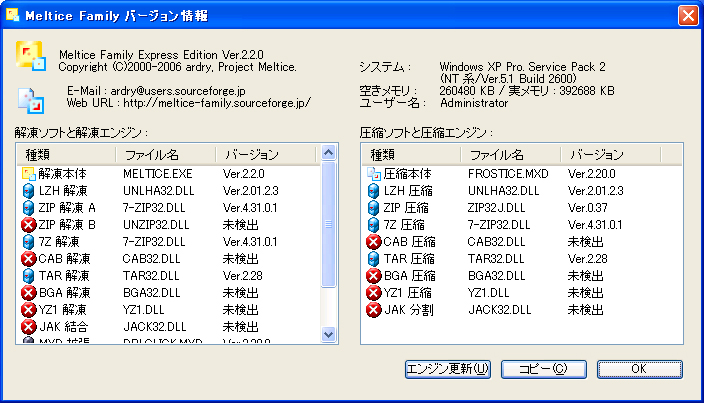Click the red error icon for BGA 解凍
704x403 pixels.
28,293
